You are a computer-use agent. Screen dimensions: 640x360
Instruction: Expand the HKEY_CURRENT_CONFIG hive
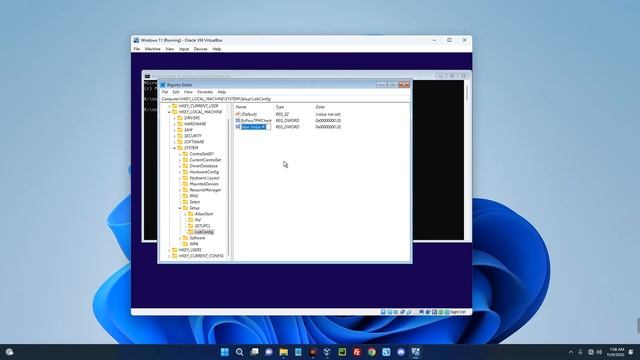[169, 256]
